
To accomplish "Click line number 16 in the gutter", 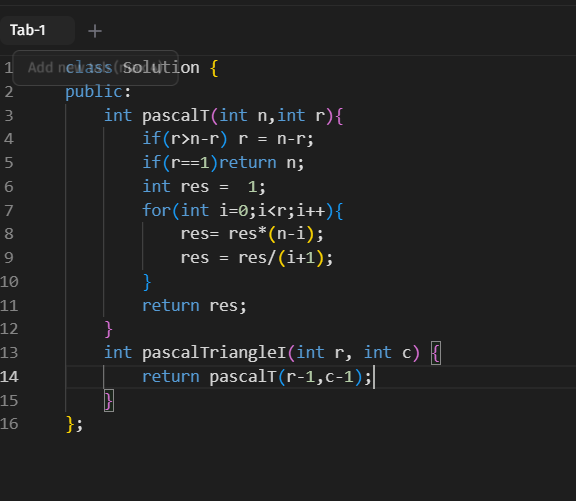I will tap(9, 424).
